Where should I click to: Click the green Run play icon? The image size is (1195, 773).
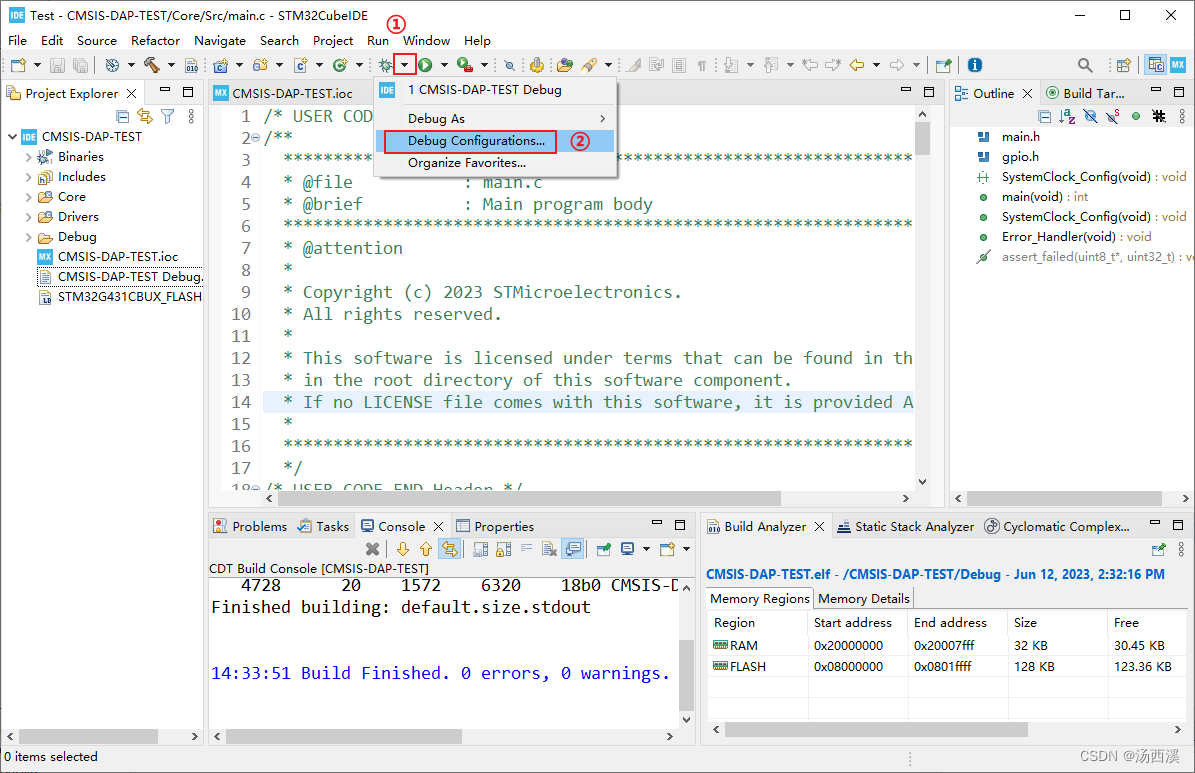(x=425, y=66)
